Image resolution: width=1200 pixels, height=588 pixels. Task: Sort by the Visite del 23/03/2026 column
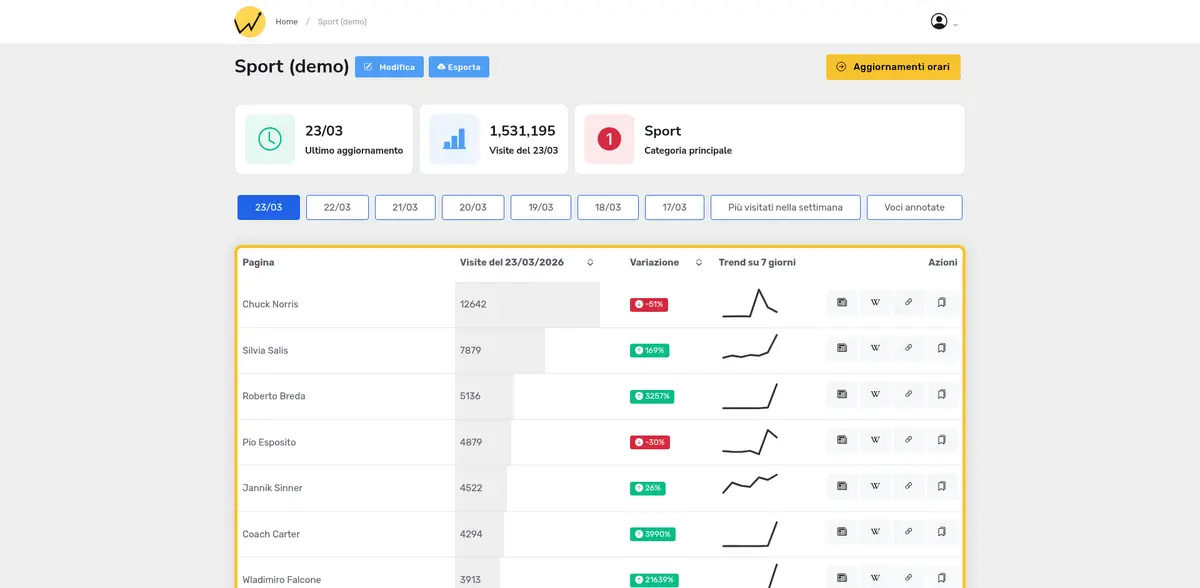pyautogui.click(x=590, y=263)
